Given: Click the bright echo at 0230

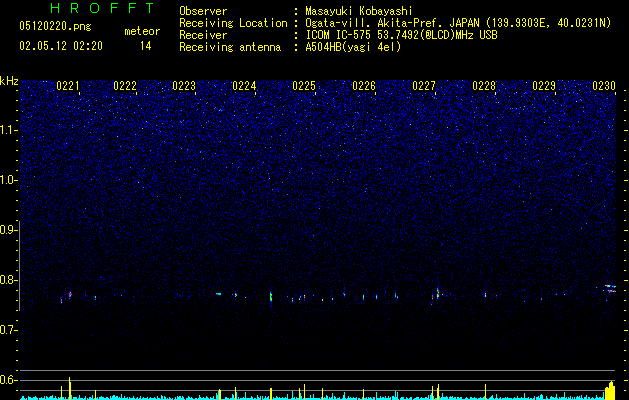Looking at the screenshot, I should 610,288.
